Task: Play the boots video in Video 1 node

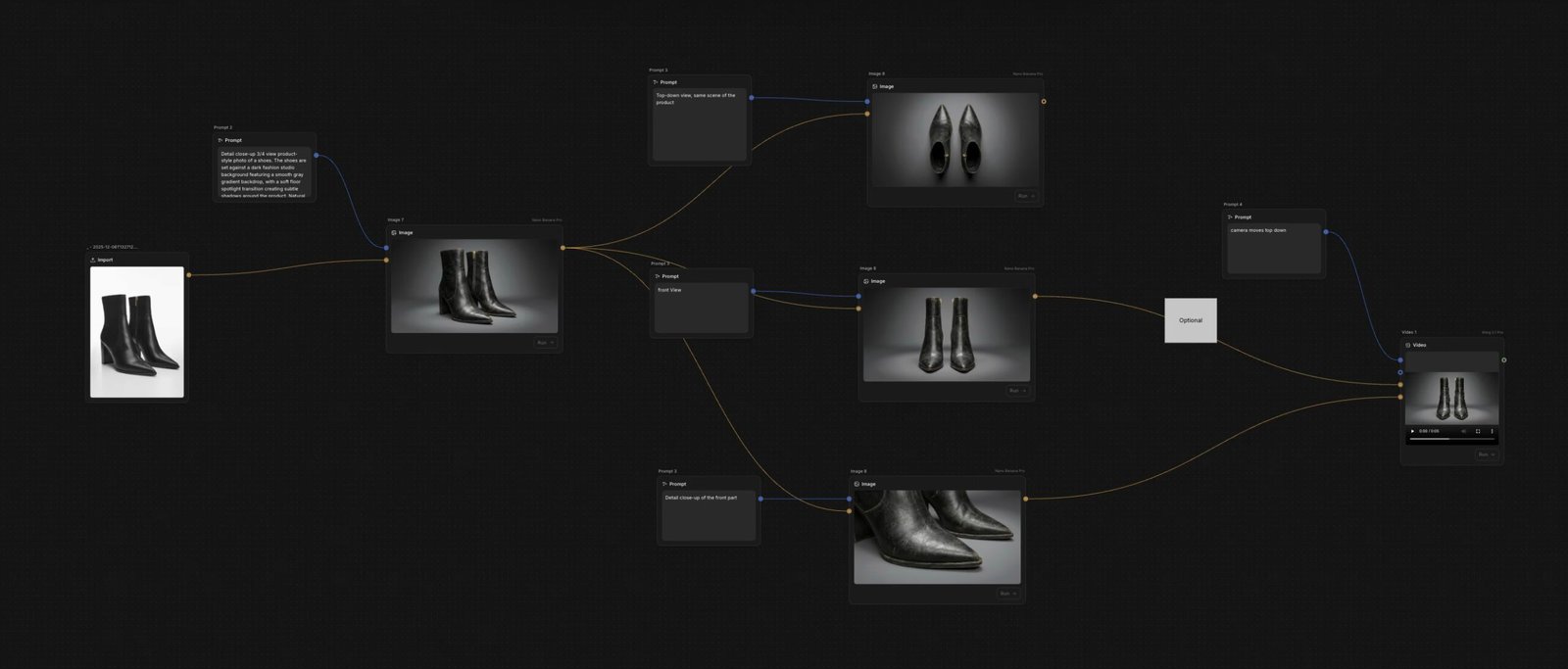Action: point(1412,431)
